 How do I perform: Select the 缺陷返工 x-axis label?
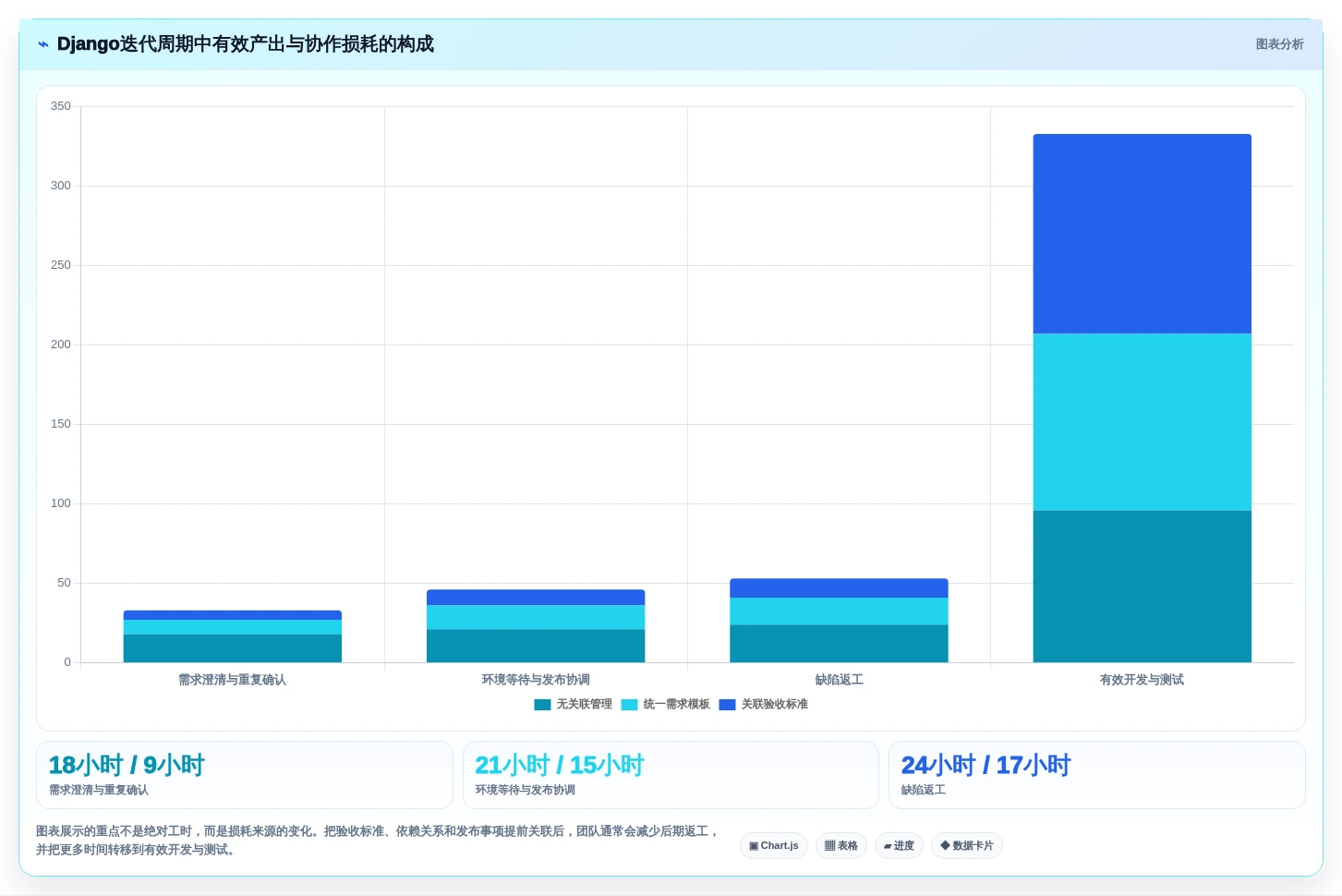(839, 680)
